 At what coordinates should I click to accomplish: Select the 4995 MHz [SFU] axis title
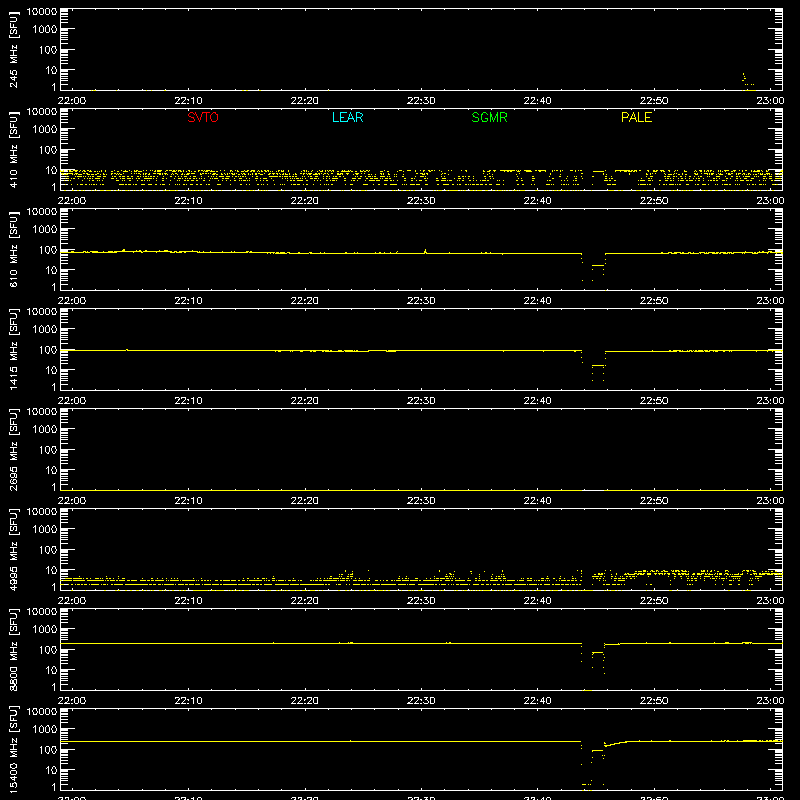tap(14, 549)
